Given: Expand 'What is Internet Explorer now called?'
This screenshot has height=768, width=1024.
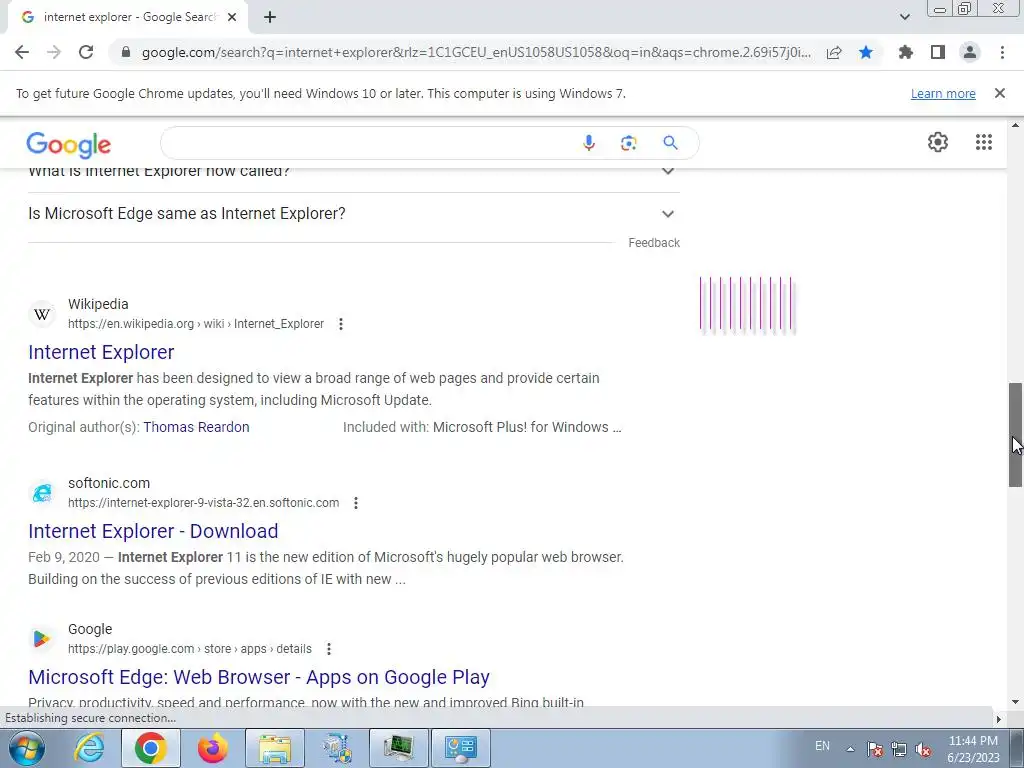Looking at the screenshot, I should (354, 172).
